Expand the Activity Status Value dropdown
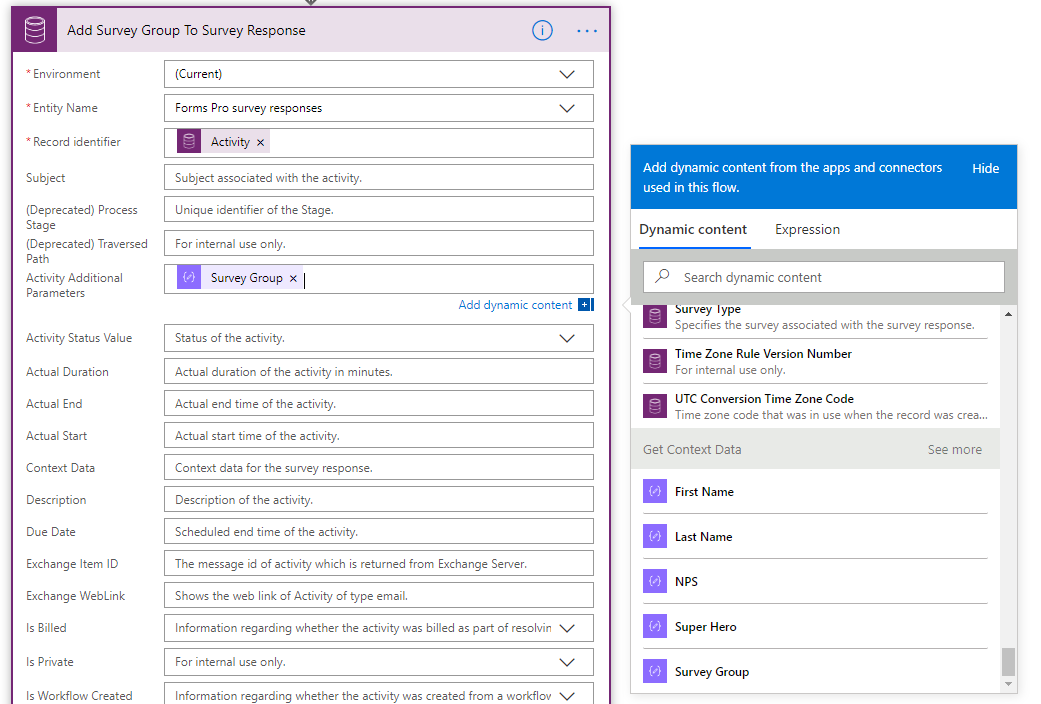Screen dimensions: 1041x704 coord(567,337)
